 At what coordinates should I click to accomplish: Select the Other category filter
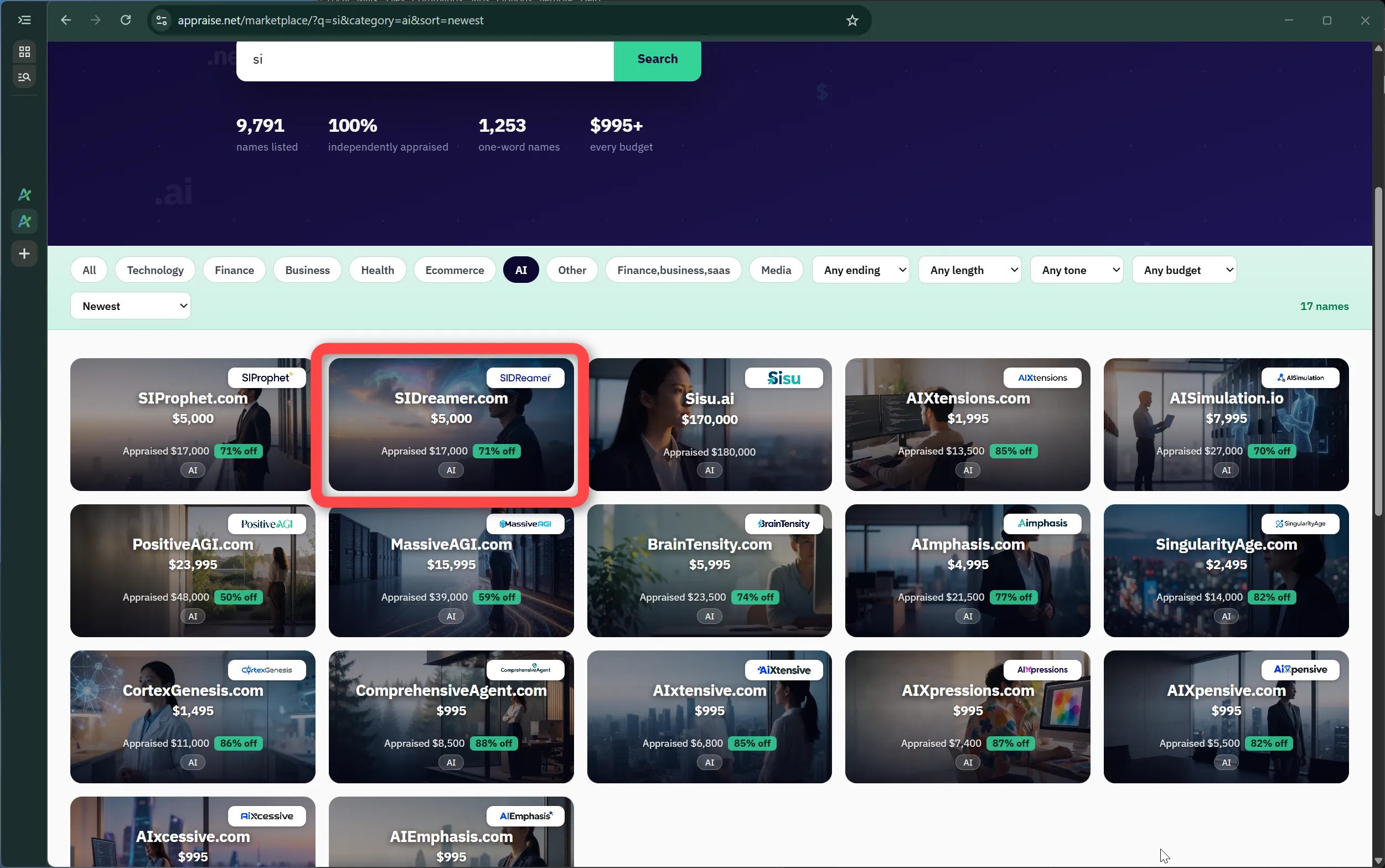[x=572, y=270]
